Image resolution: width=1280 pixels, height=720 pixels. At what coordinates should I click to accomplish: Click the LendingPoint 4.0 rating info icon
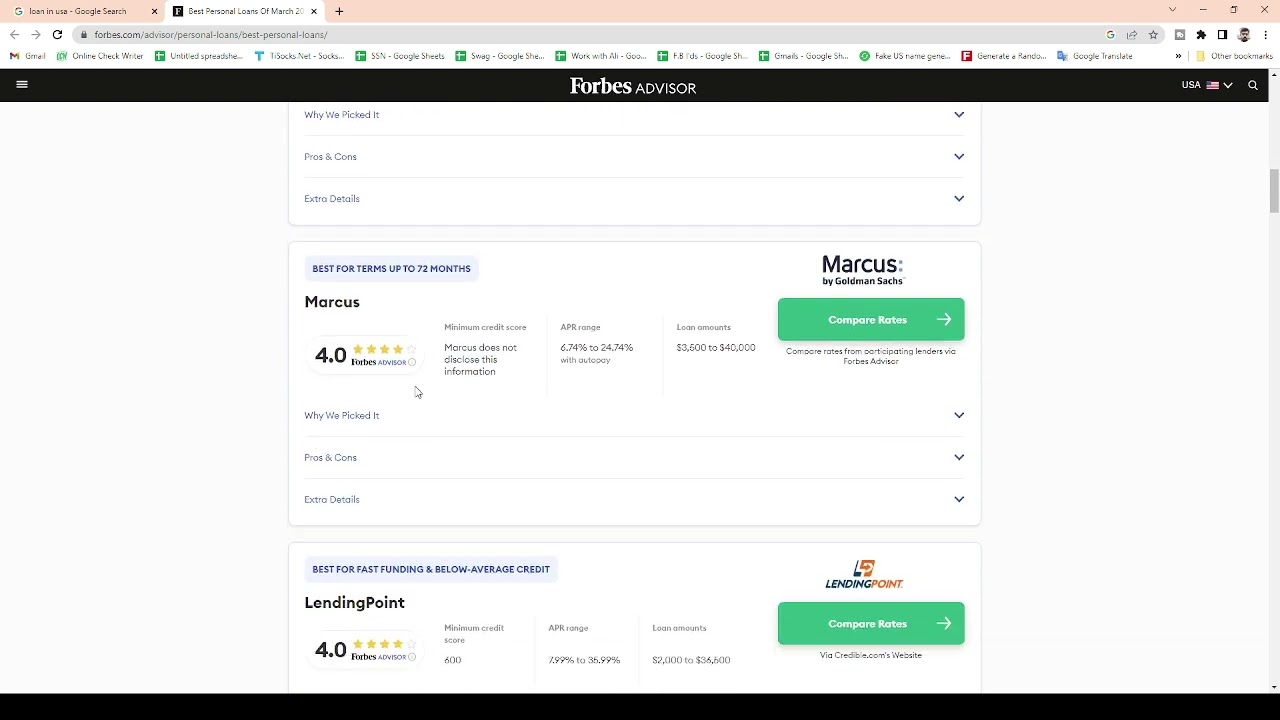(411, 657)
